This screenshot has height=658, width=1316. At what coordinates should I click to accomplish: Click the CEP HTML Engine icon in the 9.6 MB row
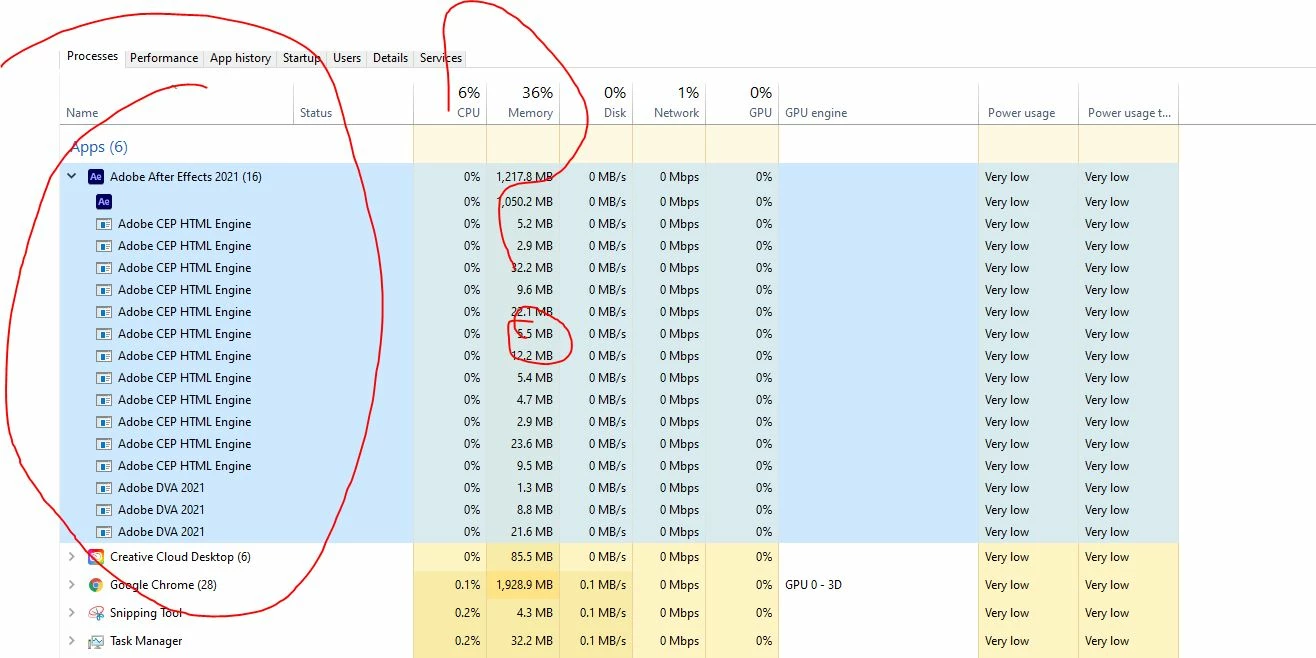coord(104,290)
